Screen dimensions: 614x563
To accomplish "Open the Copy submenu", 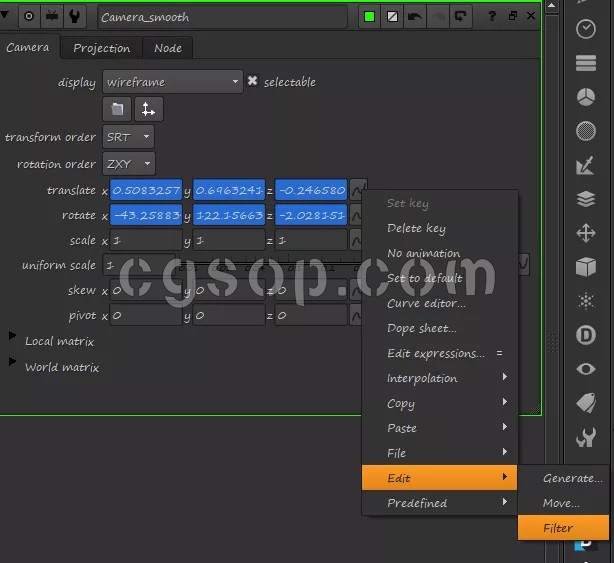I will (x=439, y=403).
